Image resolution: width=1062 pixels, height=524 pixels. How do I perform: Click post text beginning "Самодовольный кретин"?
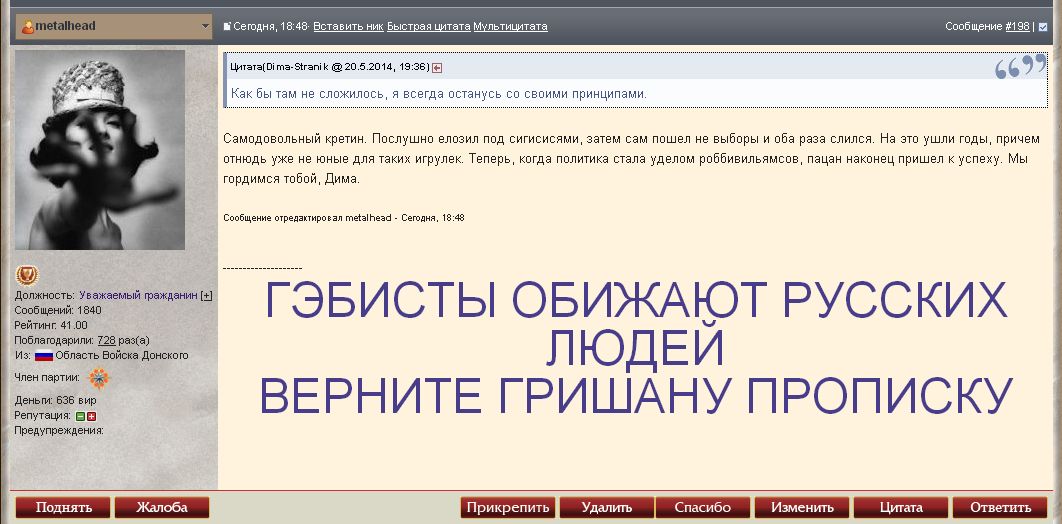pyautogui.click(x=631, y=159)
